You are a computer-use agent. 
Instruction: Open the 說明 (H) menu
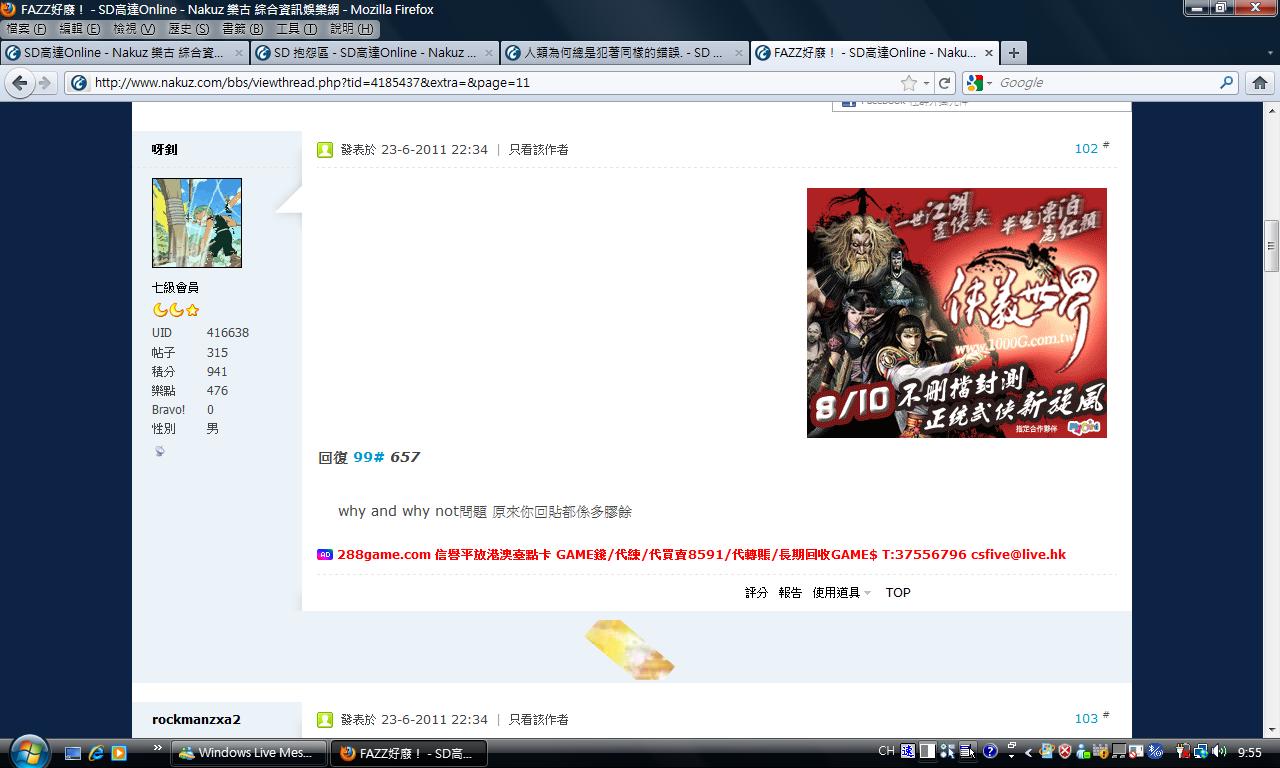tap(351, 29)
